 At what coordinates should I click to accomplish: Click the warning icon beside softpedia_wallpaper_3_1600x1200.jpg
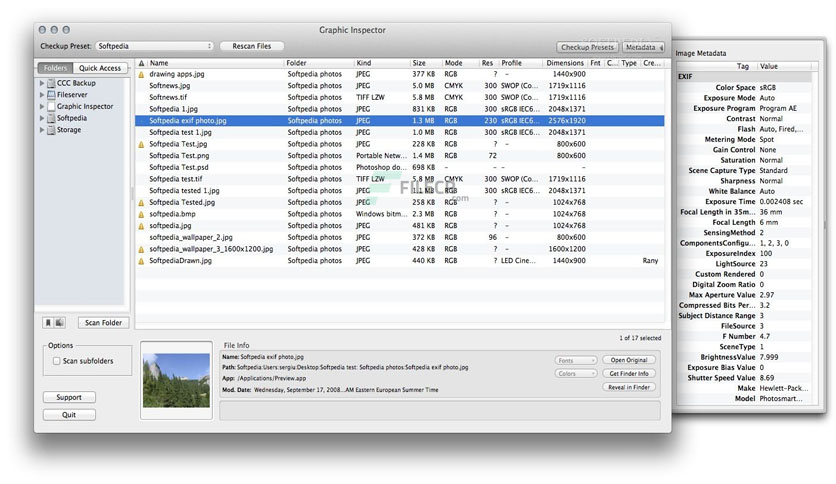pyautogui.click(x=141, y=249)
